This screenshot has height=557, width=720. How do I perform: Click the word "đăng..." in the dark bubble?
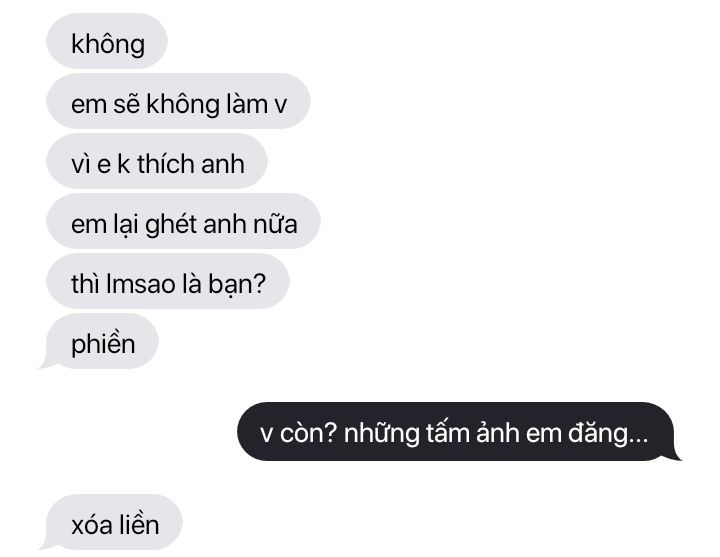point(608,433)
